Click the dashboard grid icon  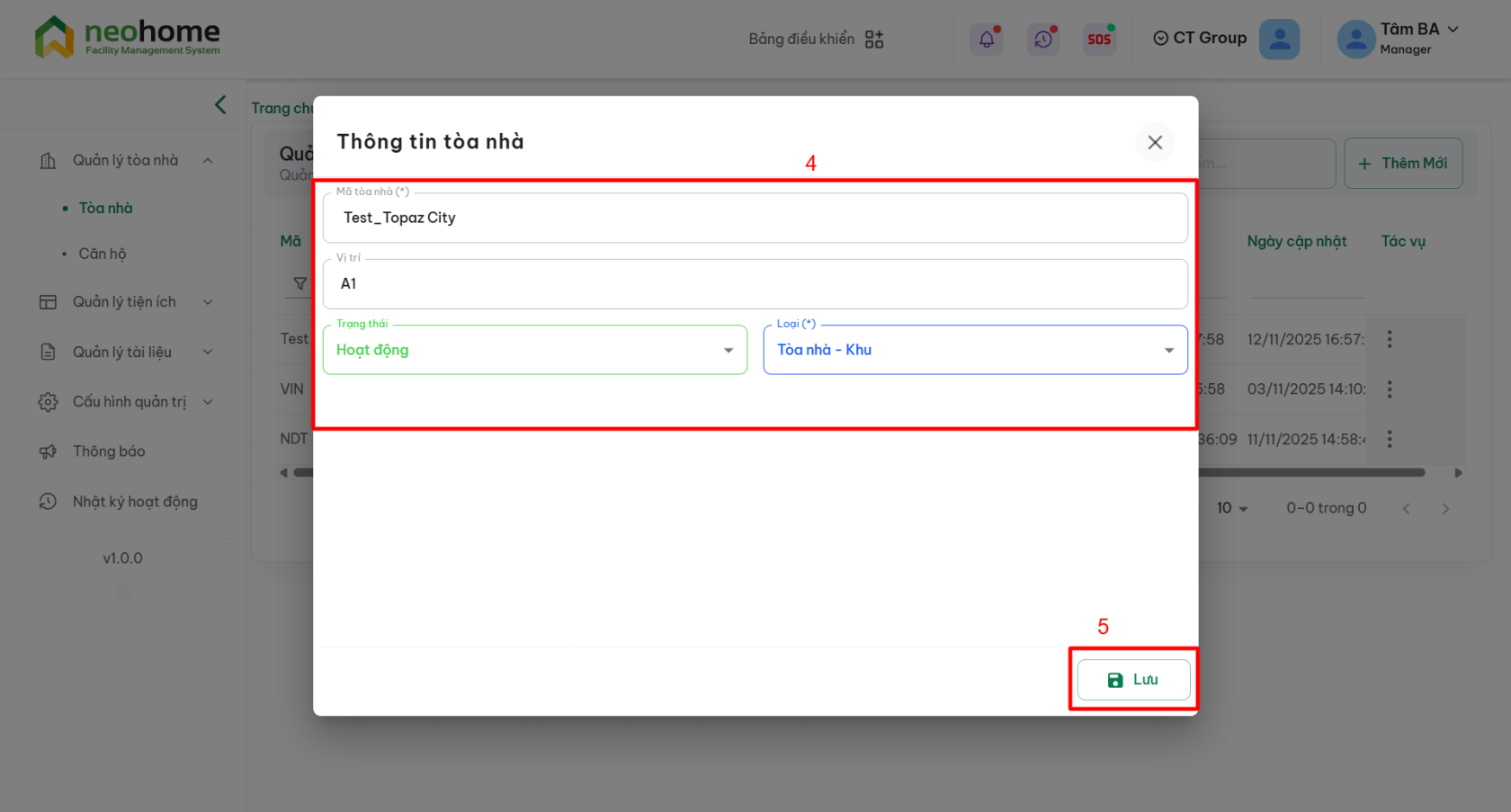coord(873,39)
